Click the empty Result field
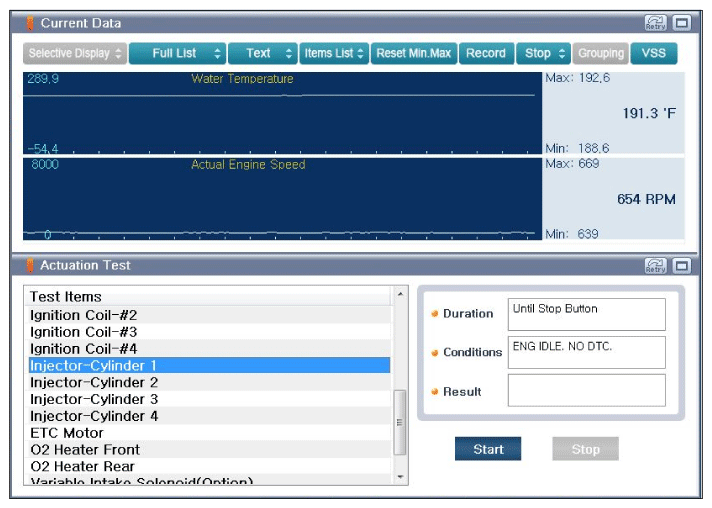The width and height of the screenshot is (712, 508). point(586,390)
